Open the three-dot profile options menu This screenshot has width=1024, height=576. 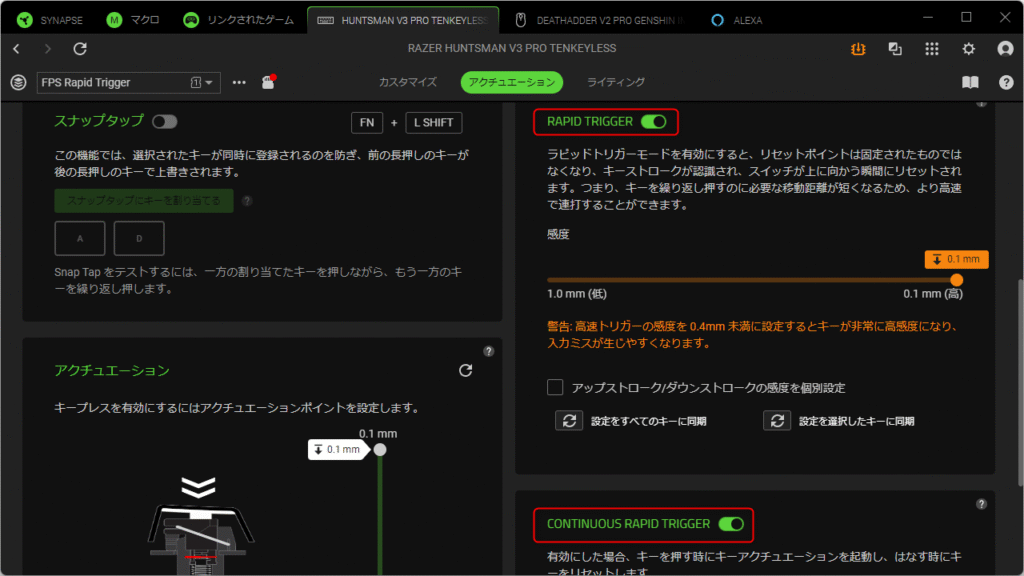pos(239,82)
